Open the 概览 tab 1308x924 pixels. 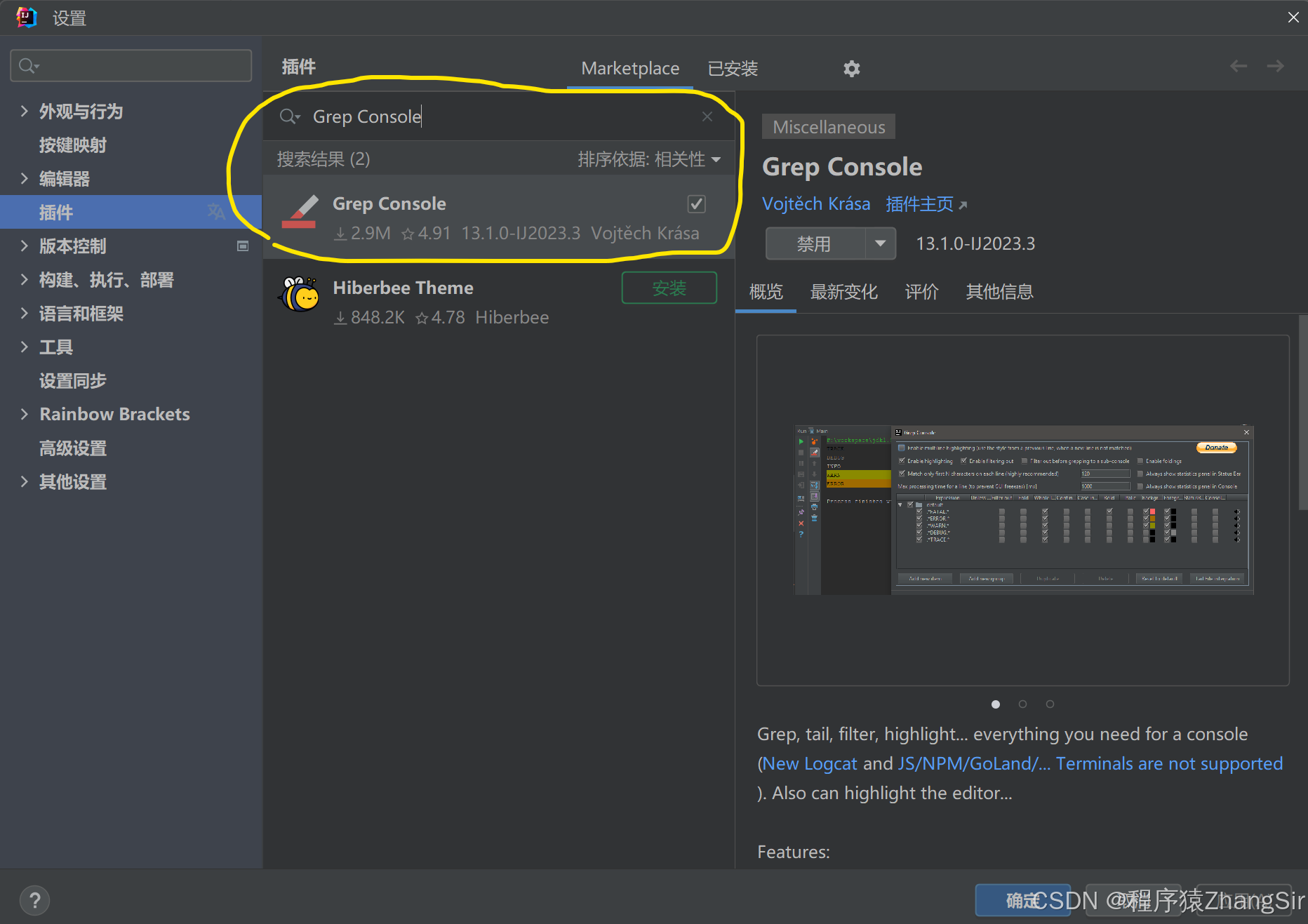766,292
